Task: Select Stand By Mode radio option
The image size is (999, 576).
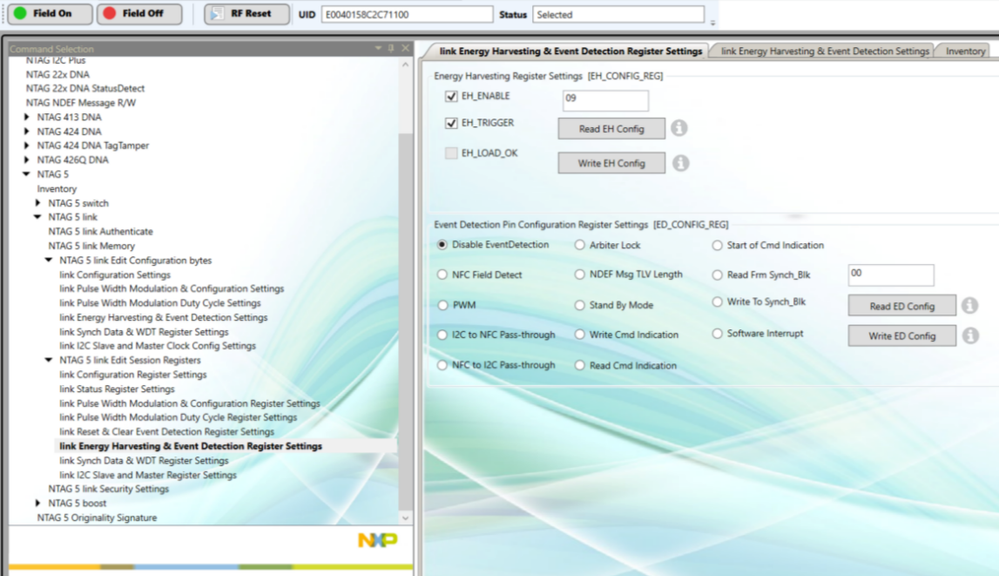Action: point(580,305)
